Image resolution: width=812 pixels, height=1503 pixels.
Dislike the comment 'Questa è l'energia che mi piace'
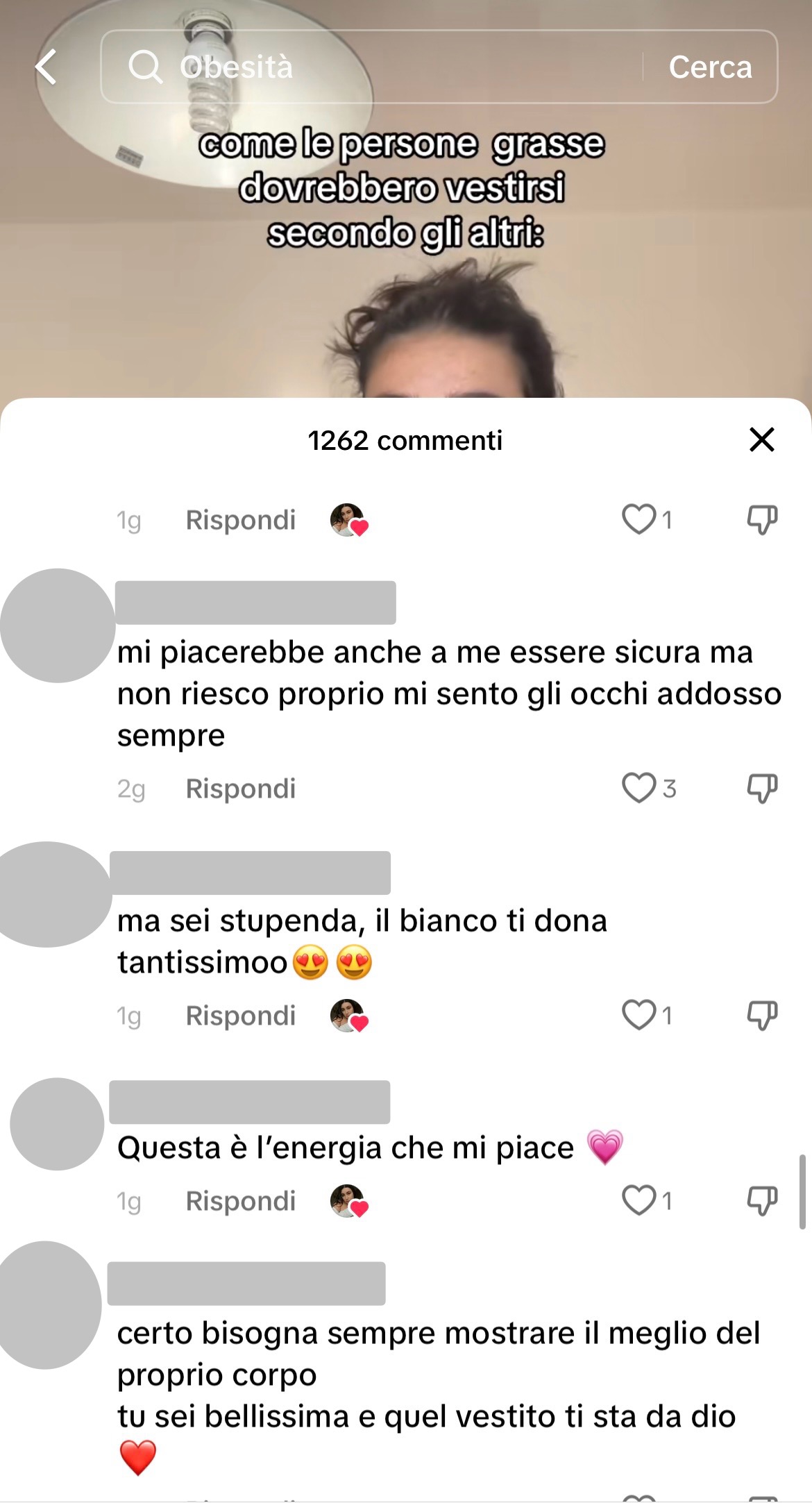(762, 1201)
